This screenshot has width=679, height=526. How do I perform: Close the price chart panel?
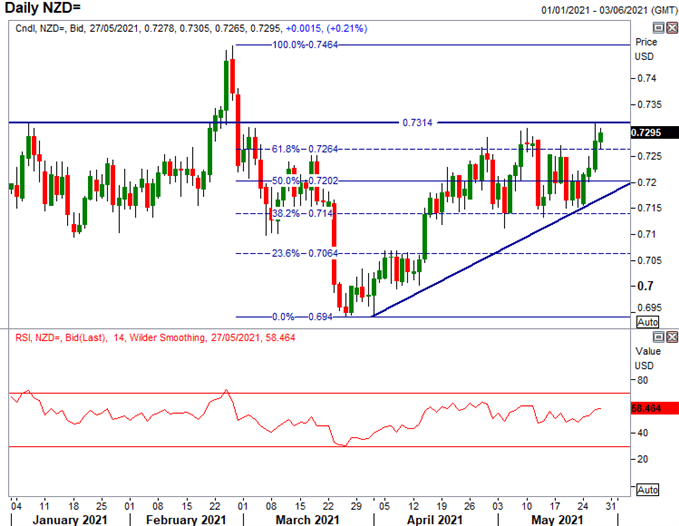point(672,28)
